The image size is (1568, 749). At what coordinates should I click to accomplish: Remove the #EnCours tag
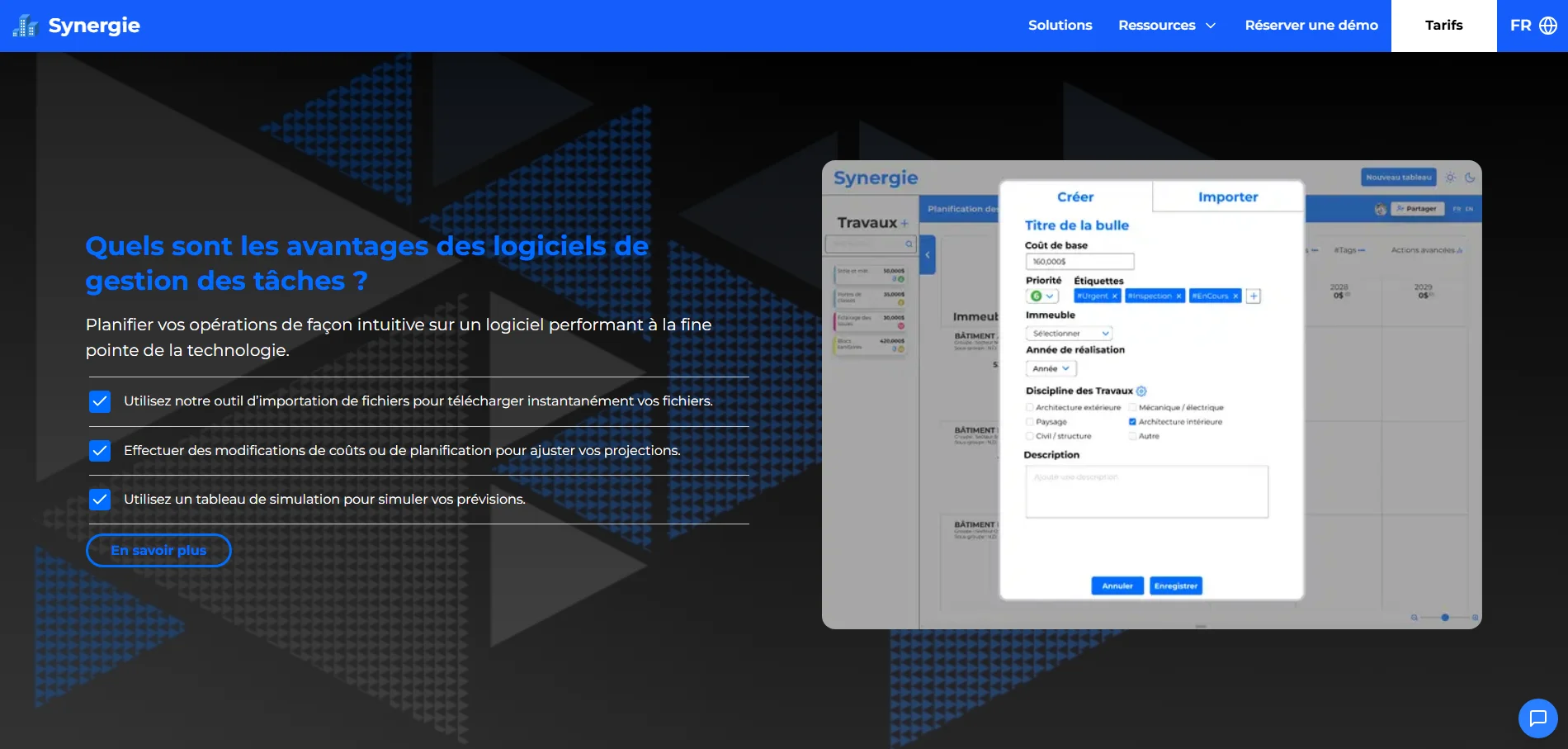1235,296
